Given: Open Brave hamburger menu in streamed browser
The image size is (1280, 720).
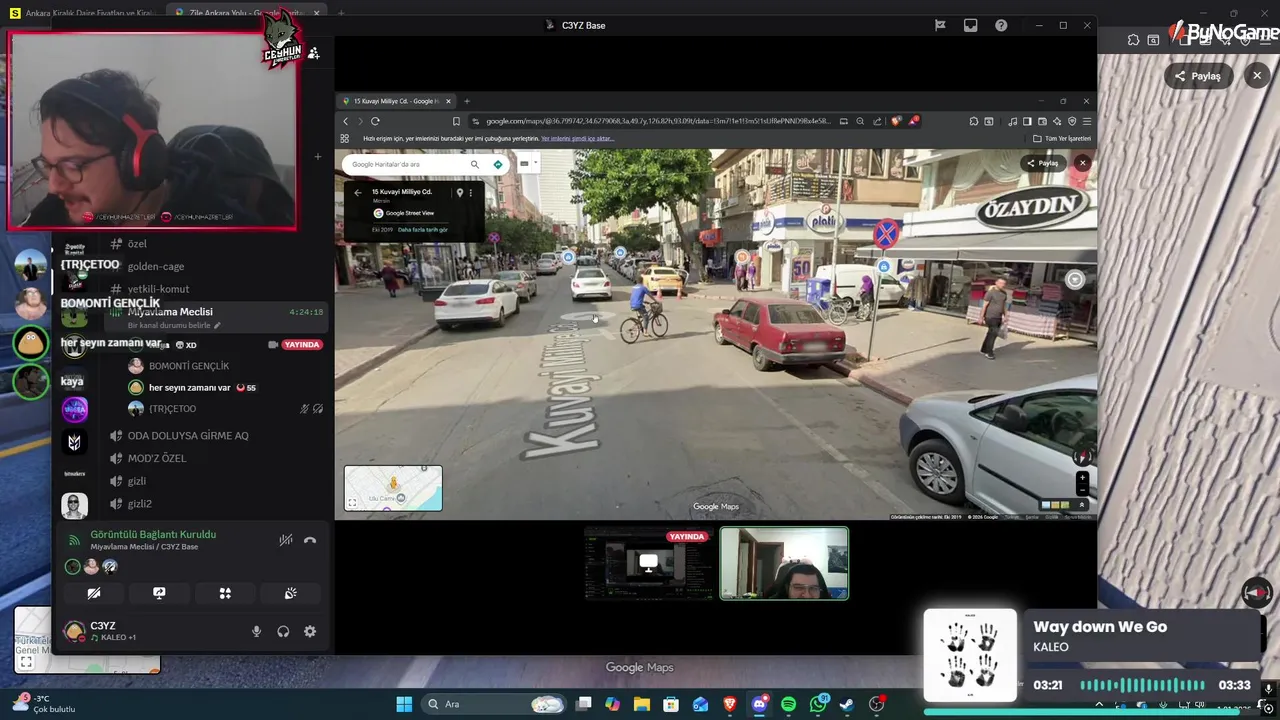Looking at the screenshot, I should click(x=1087, y=121).
